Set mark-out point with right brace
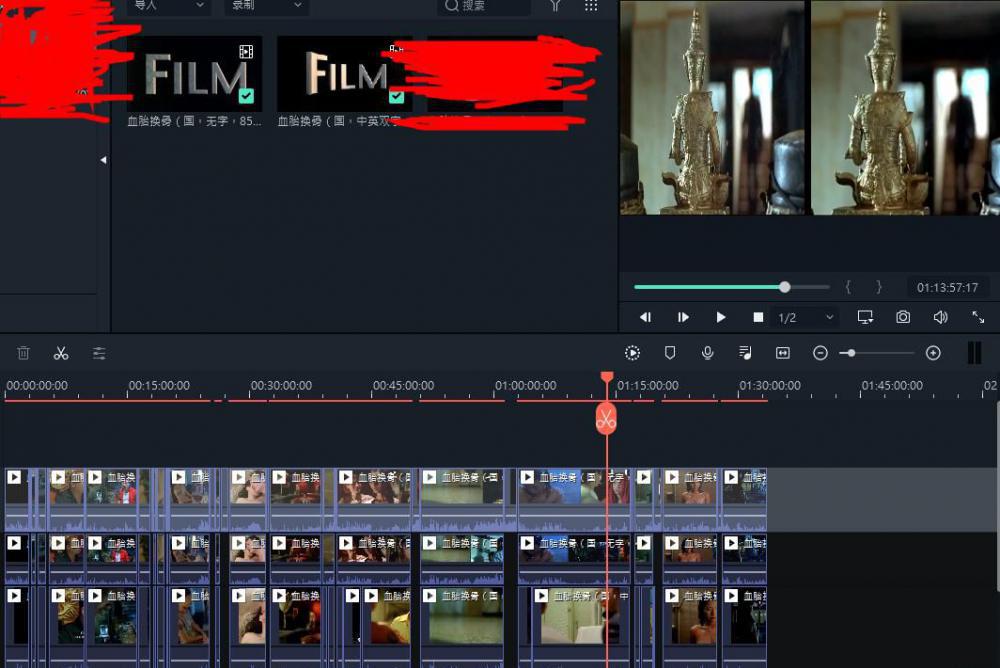Viewport: 1000px width, 668px height. click(x=879, y=287)
